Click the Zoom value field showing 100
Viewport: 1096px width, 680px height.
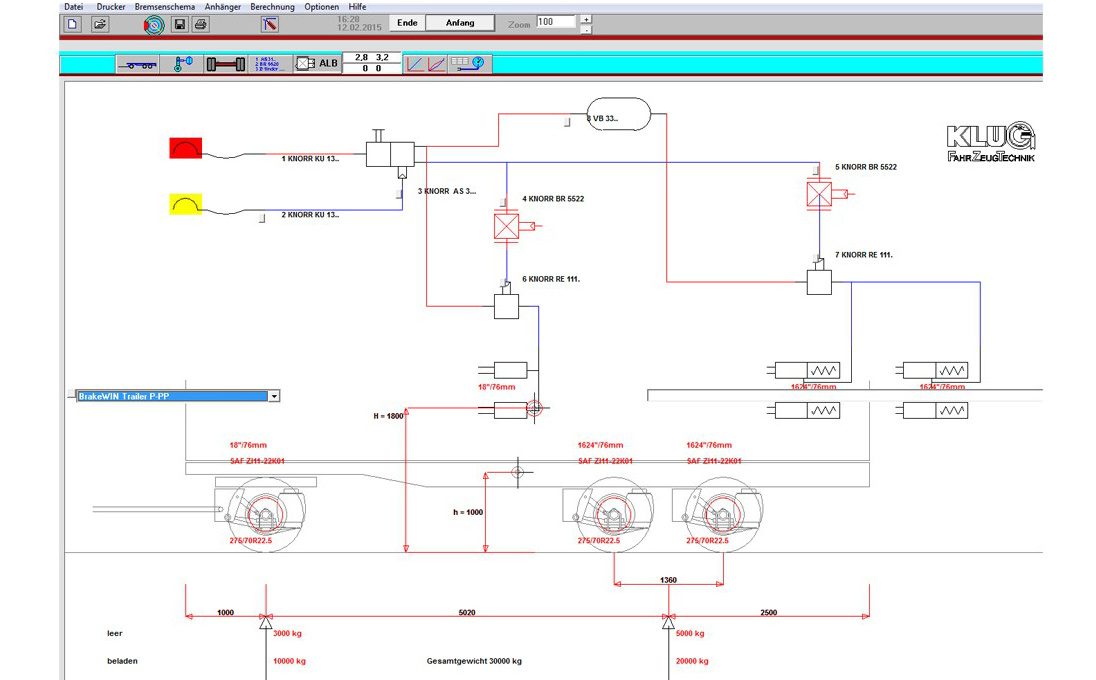[x=556, y=22]
